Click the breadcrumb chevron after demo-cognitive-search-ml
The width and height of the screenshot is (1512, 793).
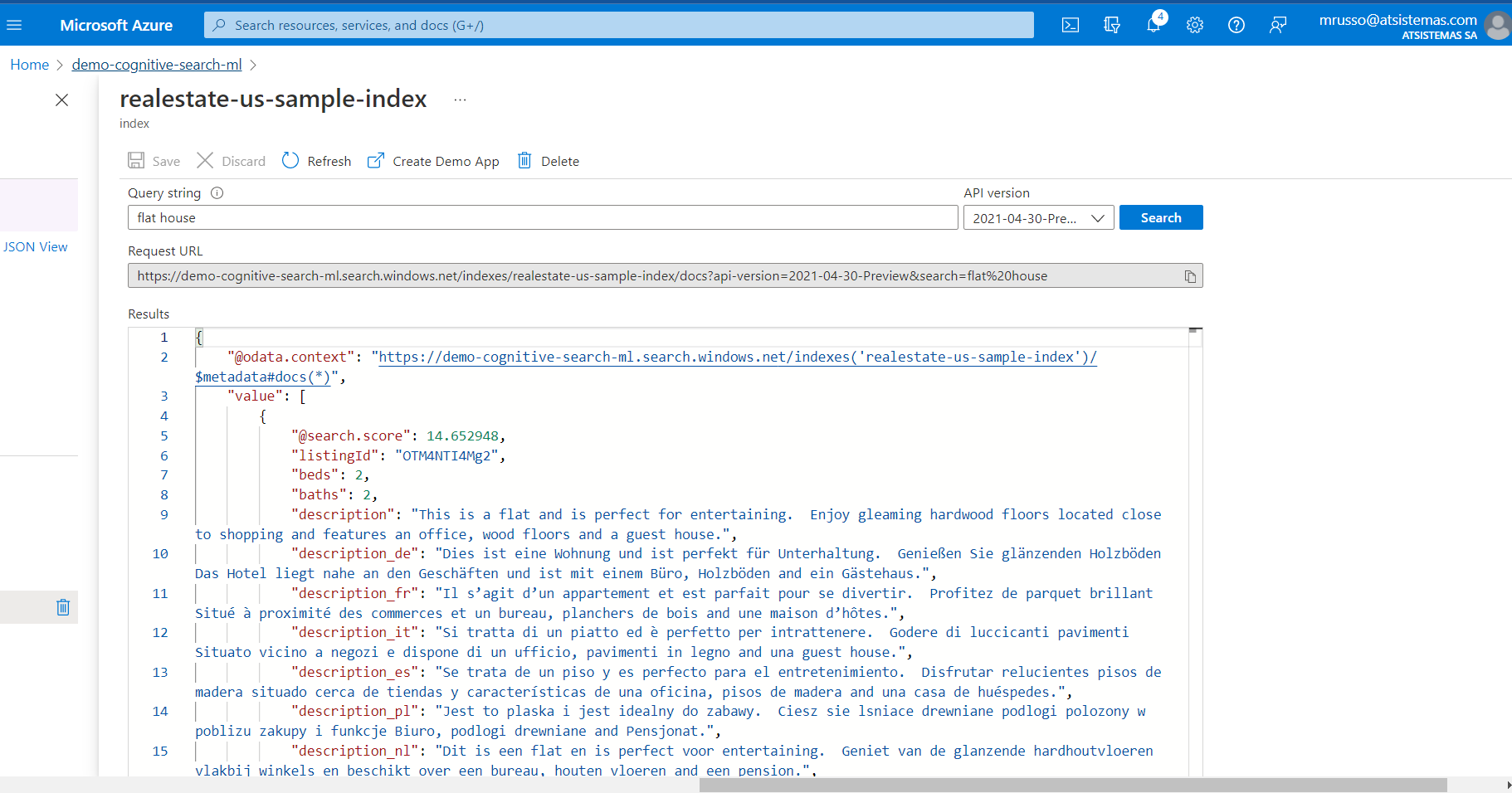pyautogui.click(x=253, y=65)
